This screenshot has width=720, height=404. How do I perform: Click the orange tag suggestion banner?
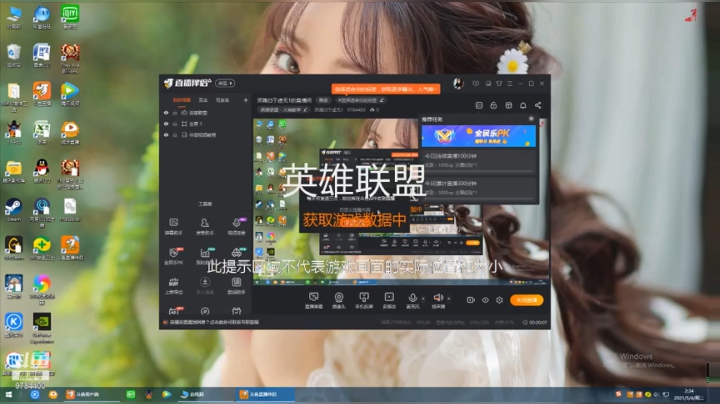pos(386,89)
